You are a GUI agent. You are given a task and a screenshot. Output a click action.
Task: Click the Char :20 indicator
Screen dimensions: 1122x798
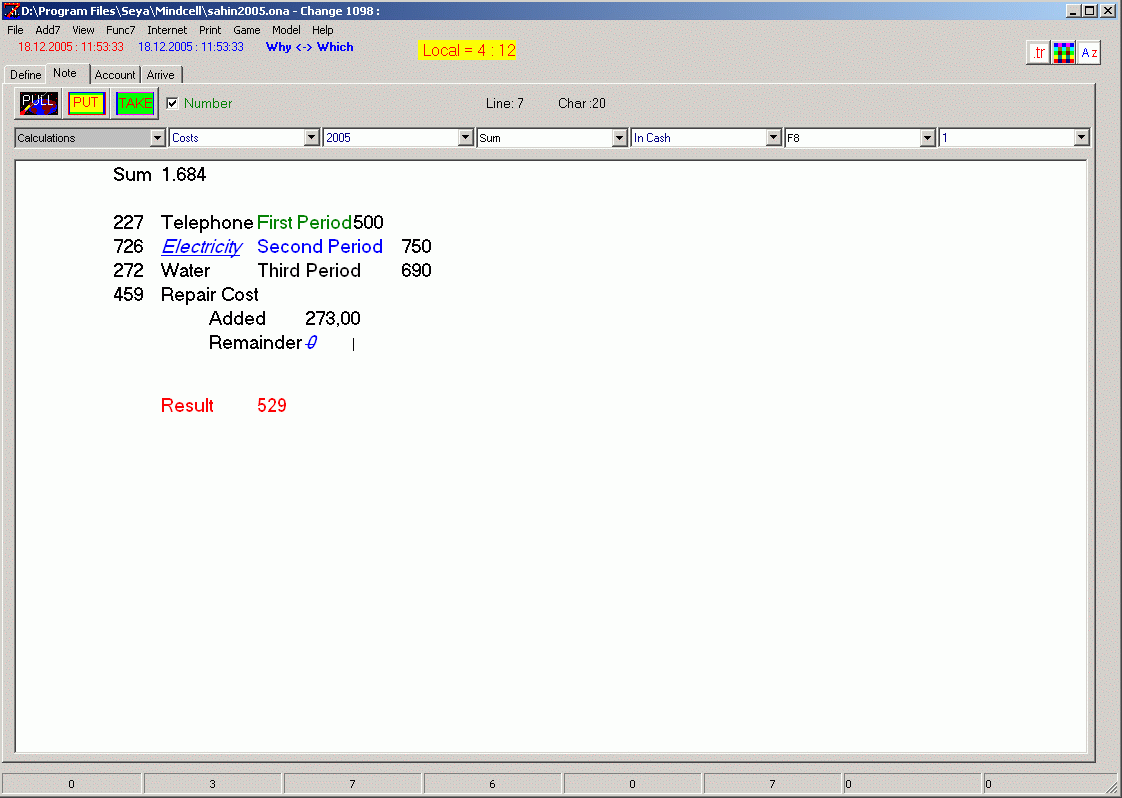tap(582, 104)
